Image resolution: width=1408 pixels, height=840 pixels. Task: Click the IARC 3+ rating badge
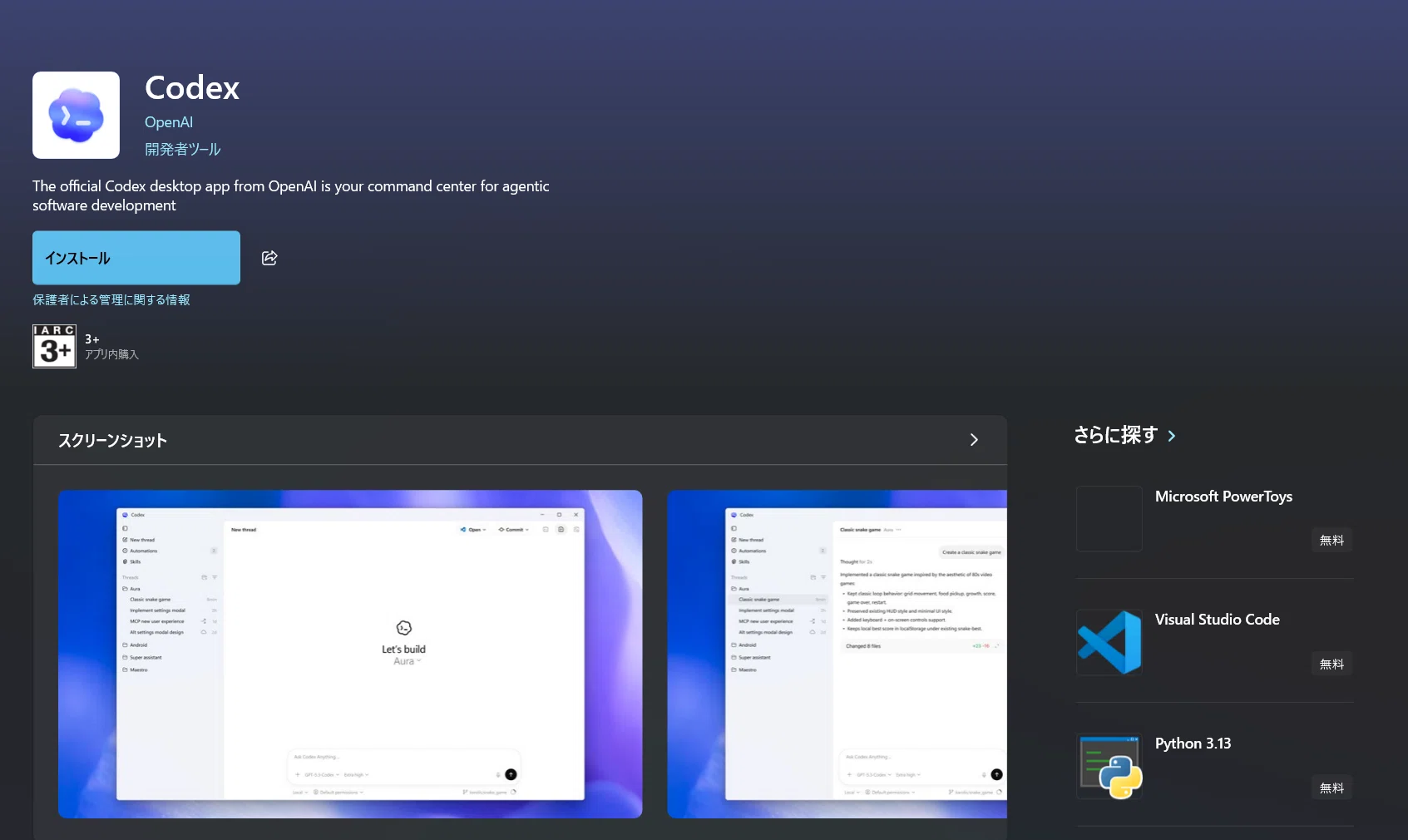54,346
